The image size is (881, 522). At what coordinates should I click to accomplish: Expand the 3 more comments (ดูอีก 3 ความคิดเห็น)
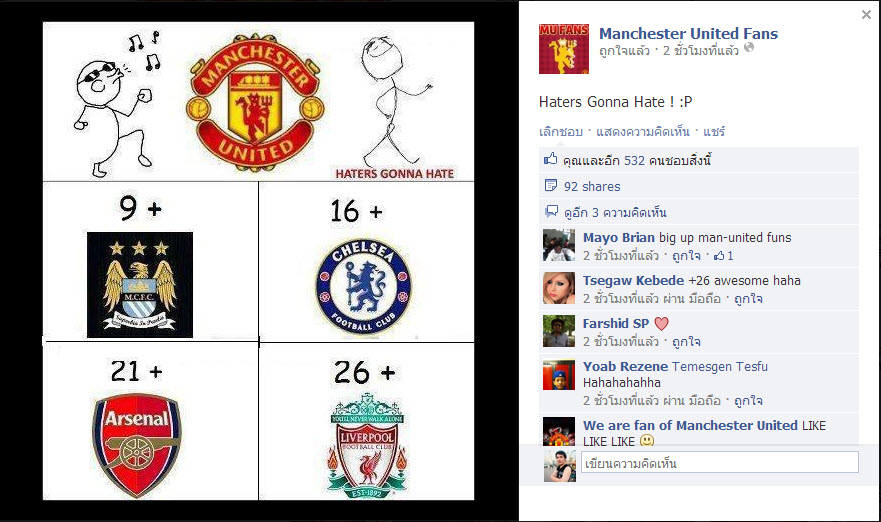click(615, 212)
